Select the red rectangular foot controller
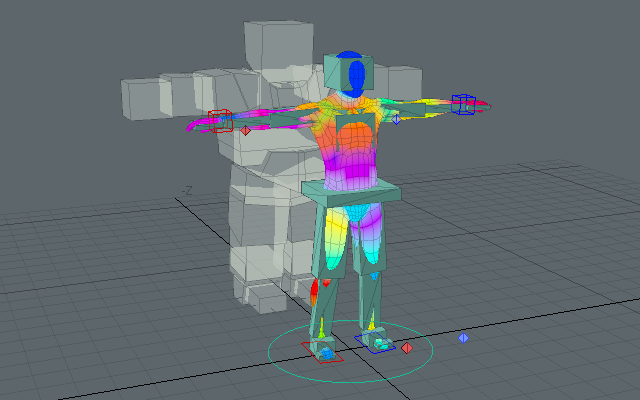The image size is (640, 400). tap(324, 351)
